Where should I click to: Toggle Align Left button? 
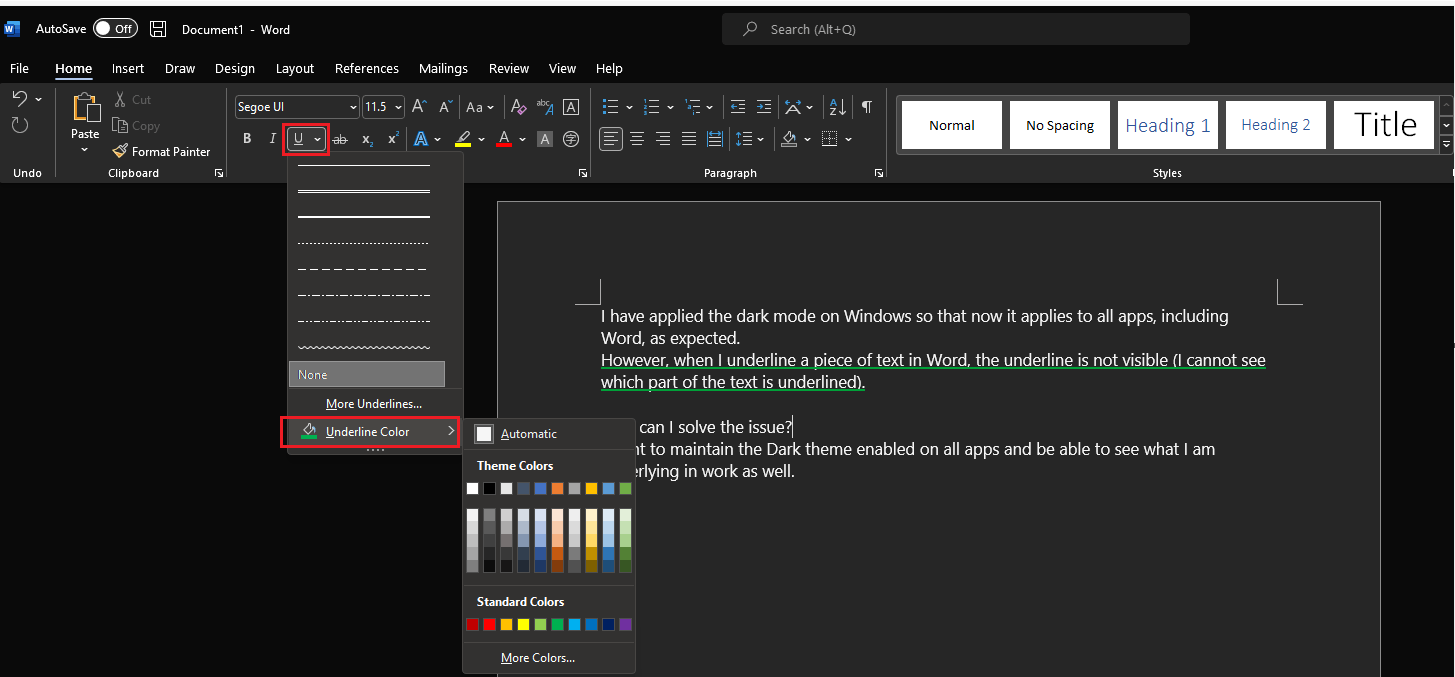click(611, 139)
